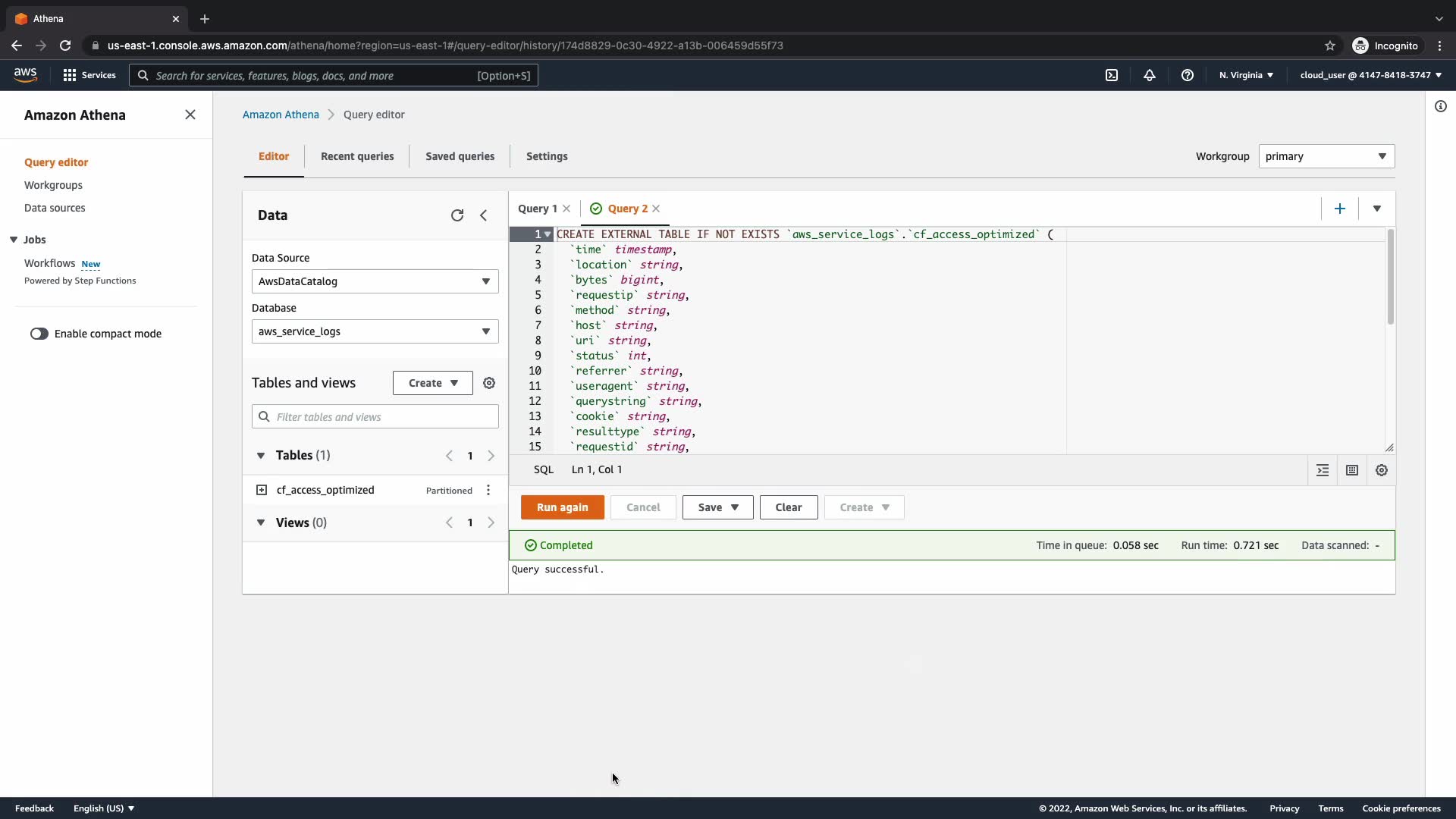Add a new query tab
The height and width of the screenshot is (819, 1456).
click(1340, 209)
